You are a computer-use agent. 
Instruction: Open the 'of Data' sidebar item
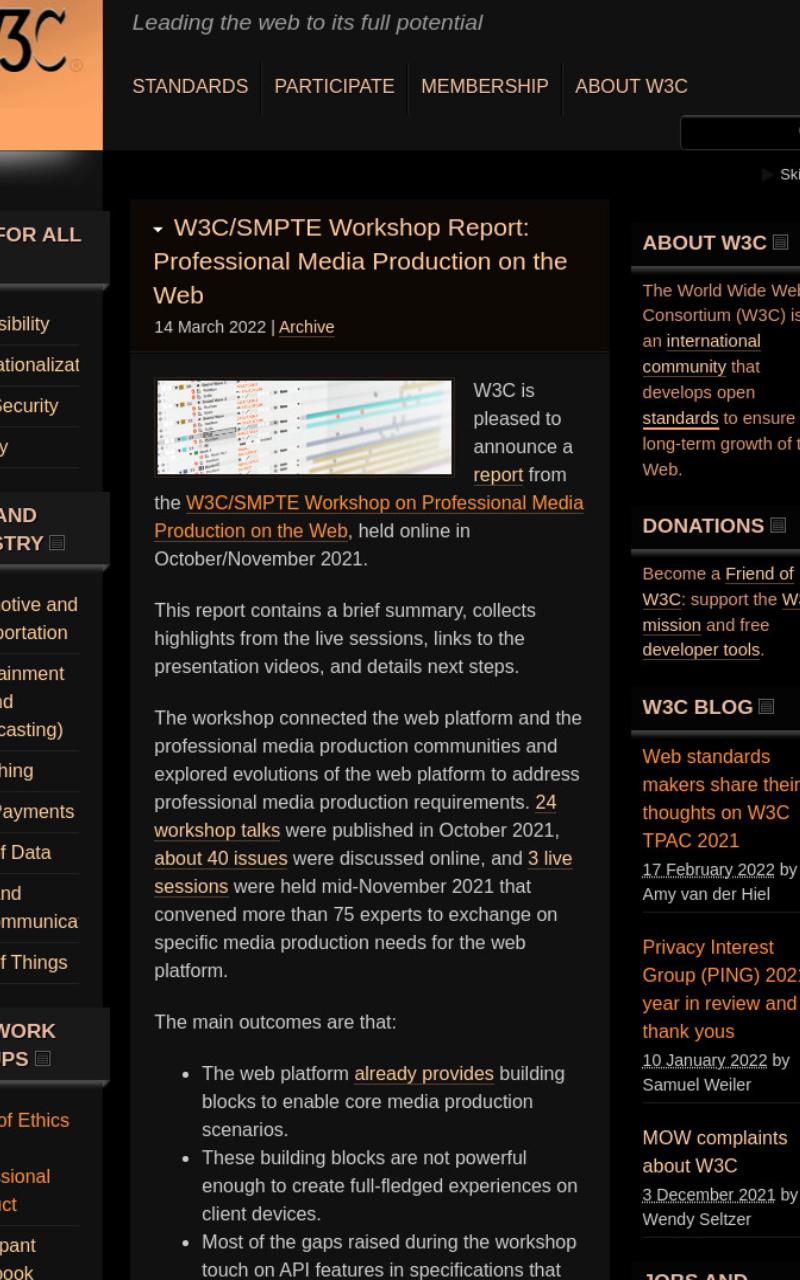tap(25, 852)
